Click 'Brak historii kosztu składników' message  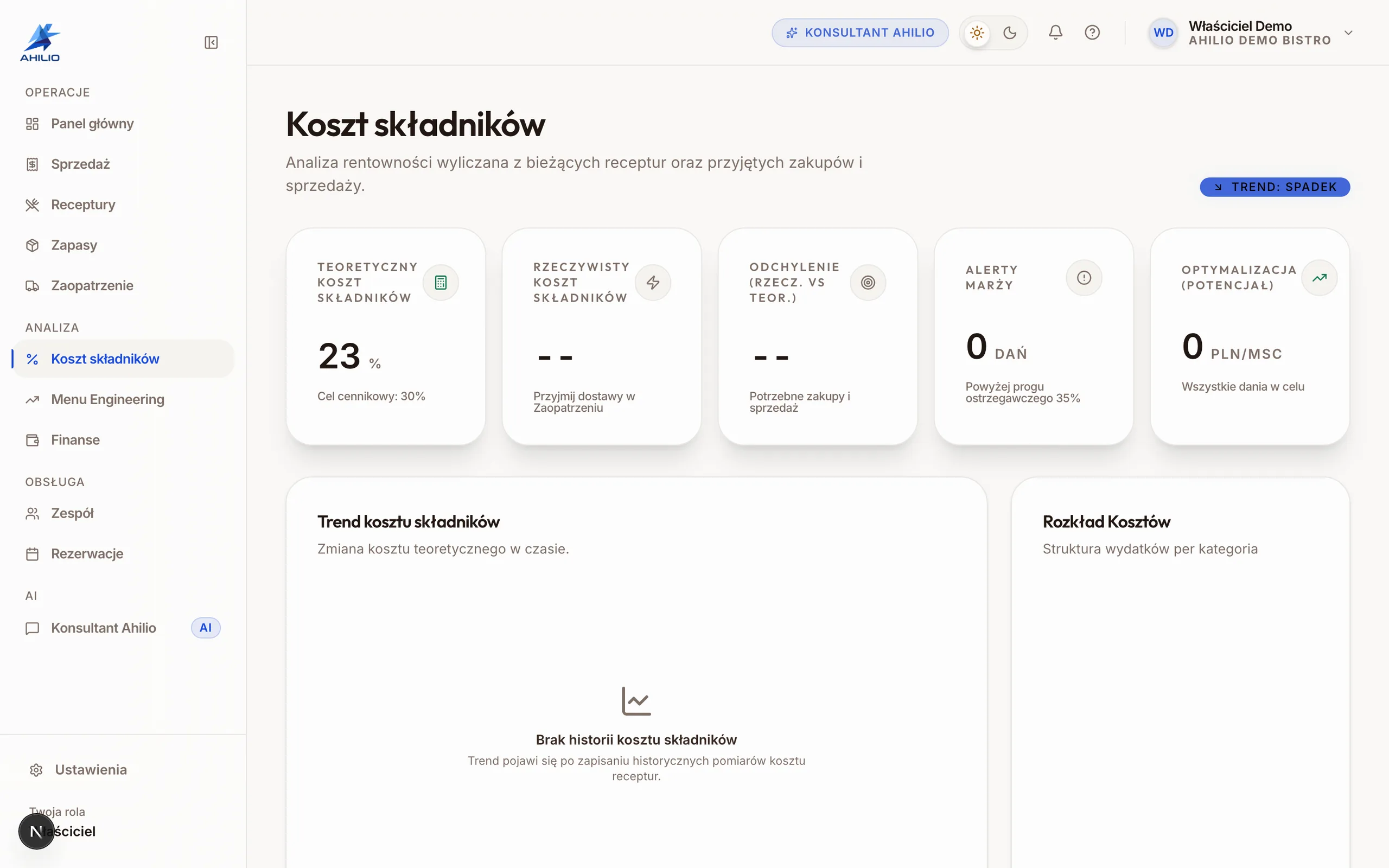636,740
